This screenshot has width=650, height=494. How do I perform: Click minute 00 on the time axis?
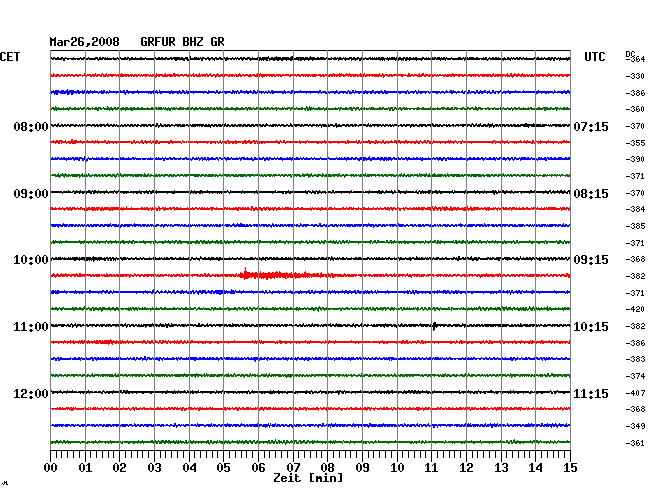51,468
